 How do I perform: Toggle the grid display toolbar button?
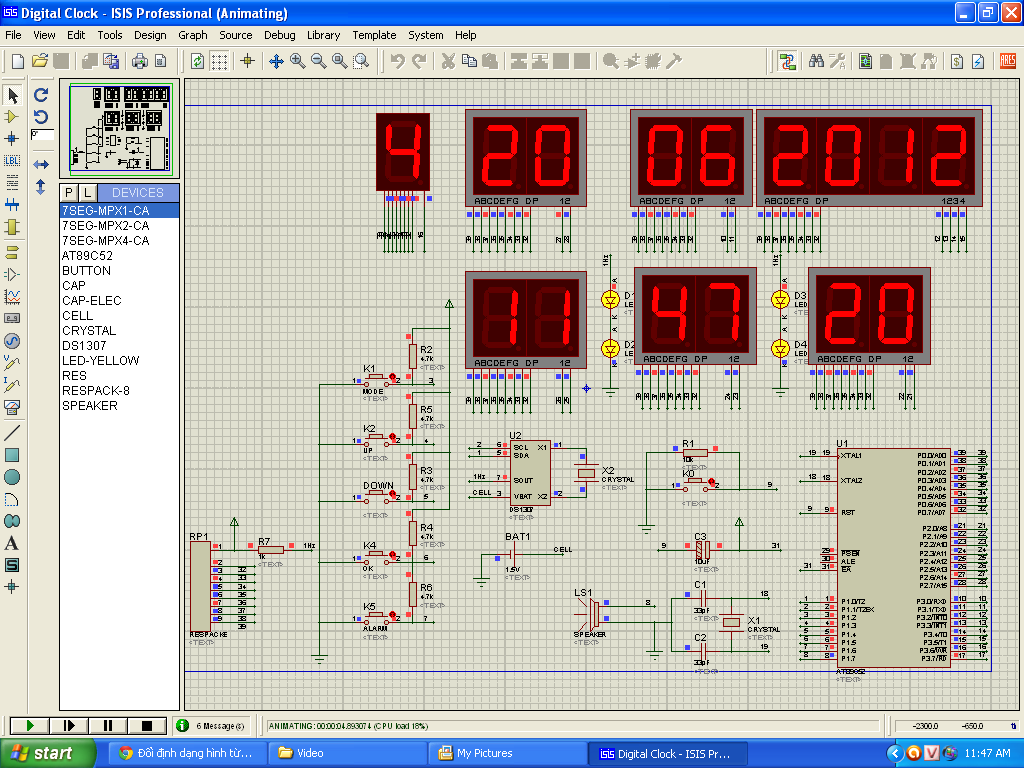tap(219, 61)
